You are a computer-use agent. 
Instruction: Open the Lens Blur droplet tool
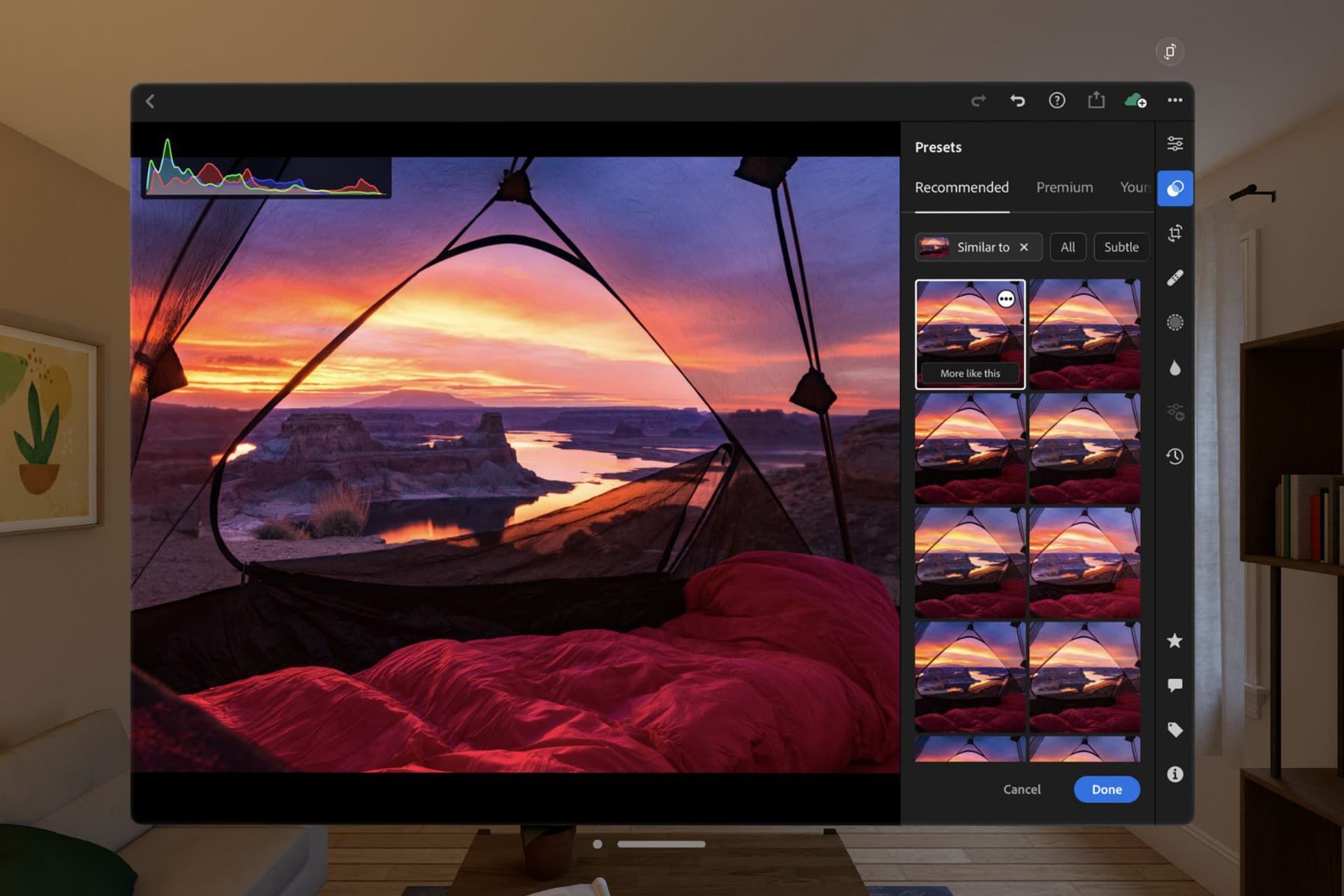coord(1175,368)
